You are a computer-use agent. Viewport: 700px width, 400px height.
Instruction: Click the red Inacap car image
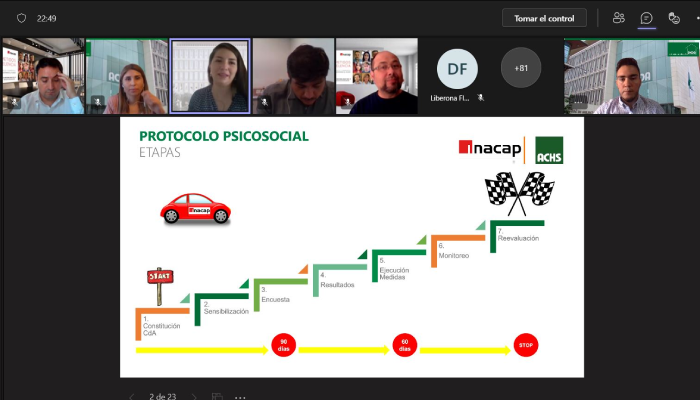coord(196,209)
